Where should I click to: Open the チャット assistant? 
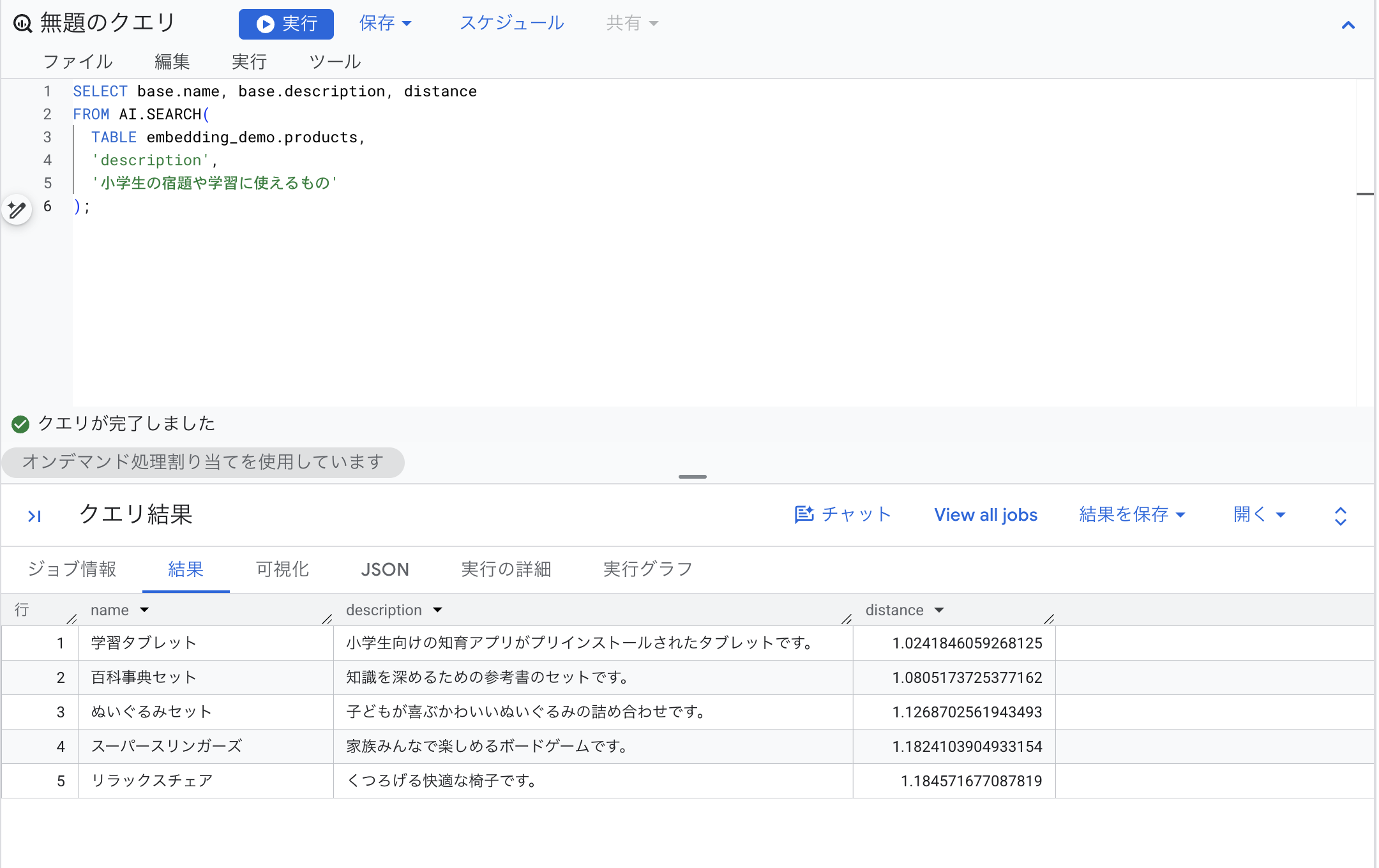pyautogui.click(x=843, y=514)
